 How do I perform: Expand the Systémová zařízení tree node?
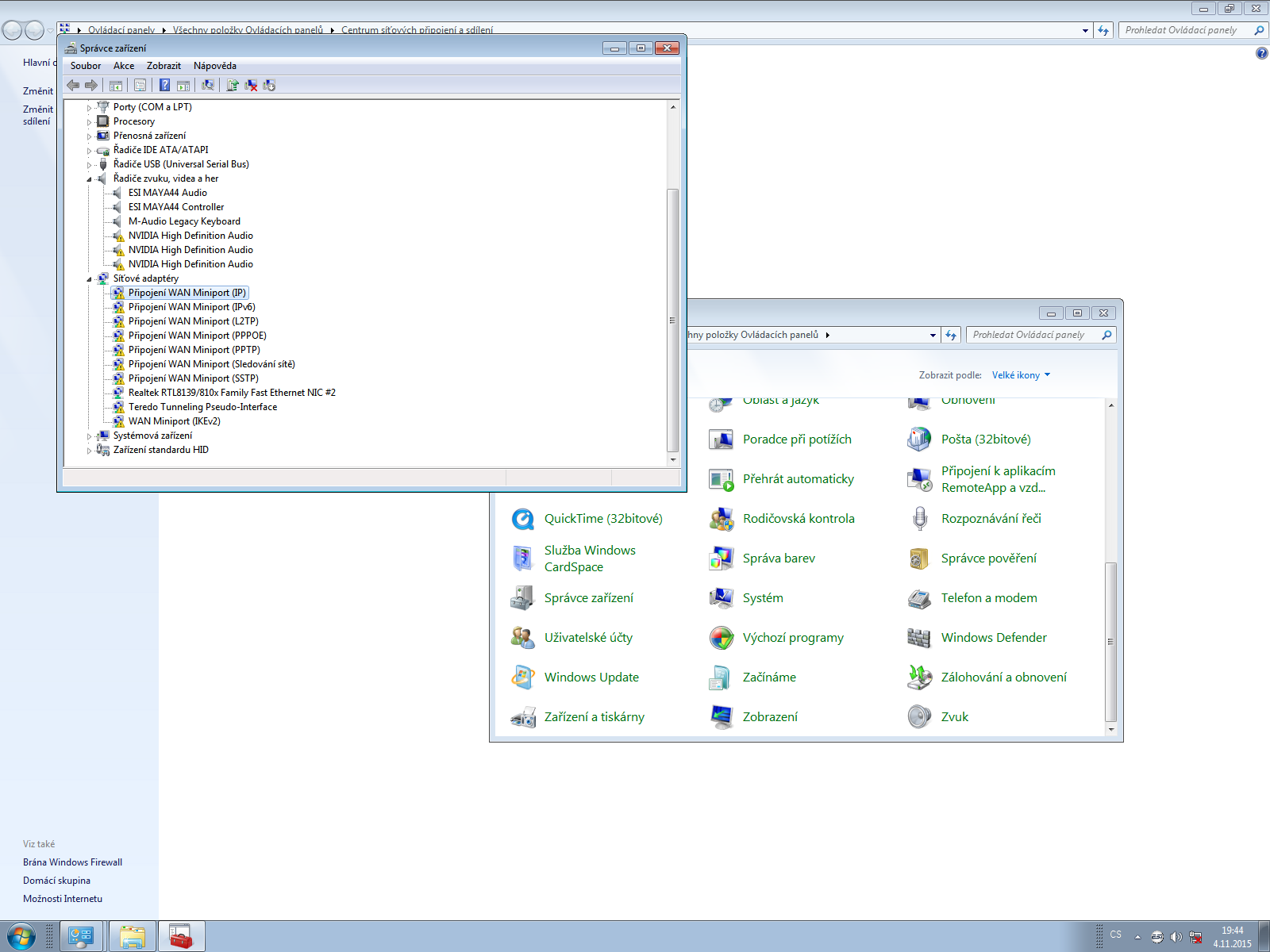89,436
